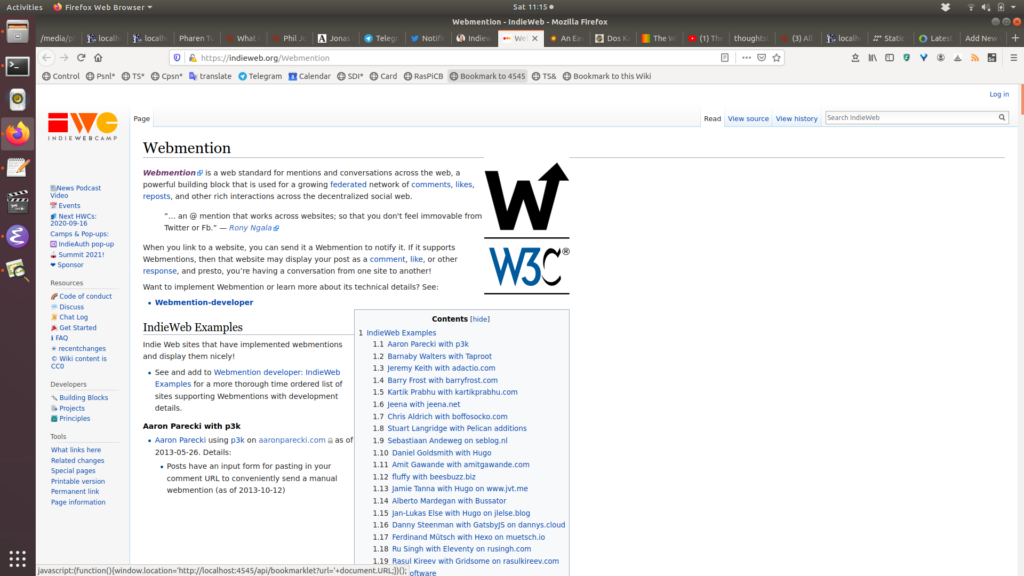Open the 'Add New' tab
This screenshot has width=1024, height=576.
(x=981, y=39)
